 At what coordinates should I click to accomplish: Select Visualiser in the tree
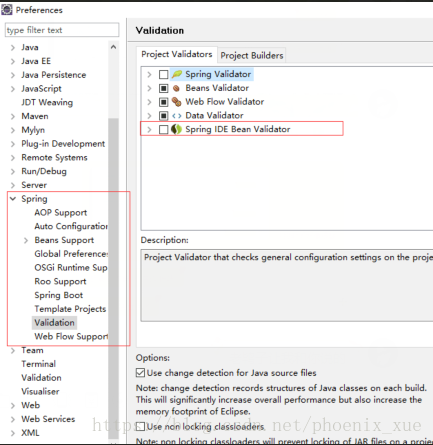40,392
